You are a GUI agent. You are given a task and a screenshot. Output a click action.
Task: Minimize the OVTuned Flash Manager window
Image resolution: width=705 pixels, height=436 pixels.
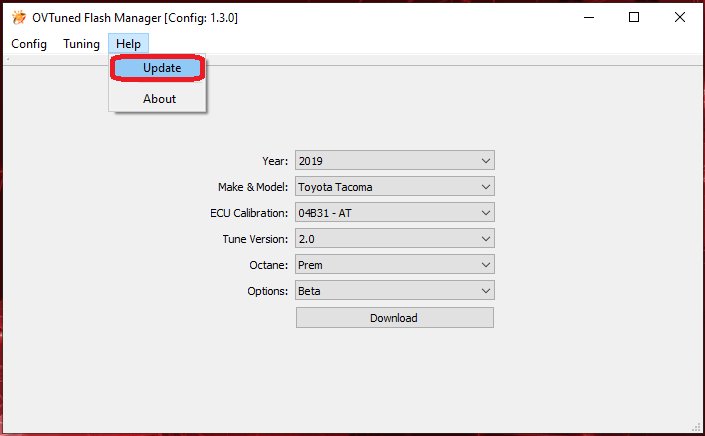[589, 18]
